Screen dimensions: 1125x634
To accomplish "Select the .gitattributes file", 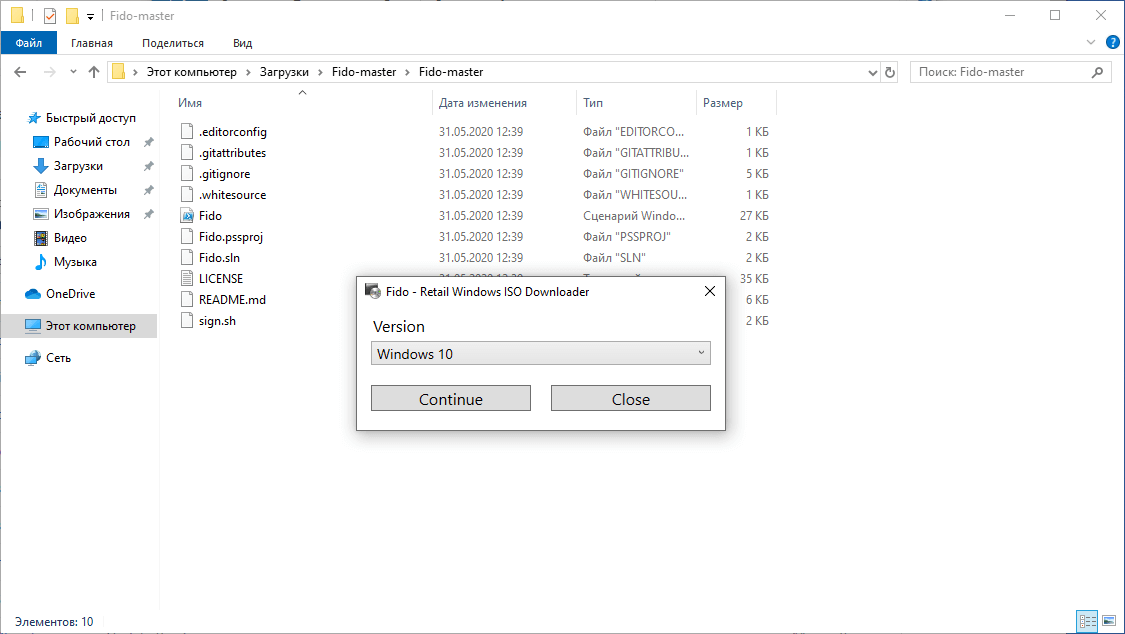I will [232, 153].
